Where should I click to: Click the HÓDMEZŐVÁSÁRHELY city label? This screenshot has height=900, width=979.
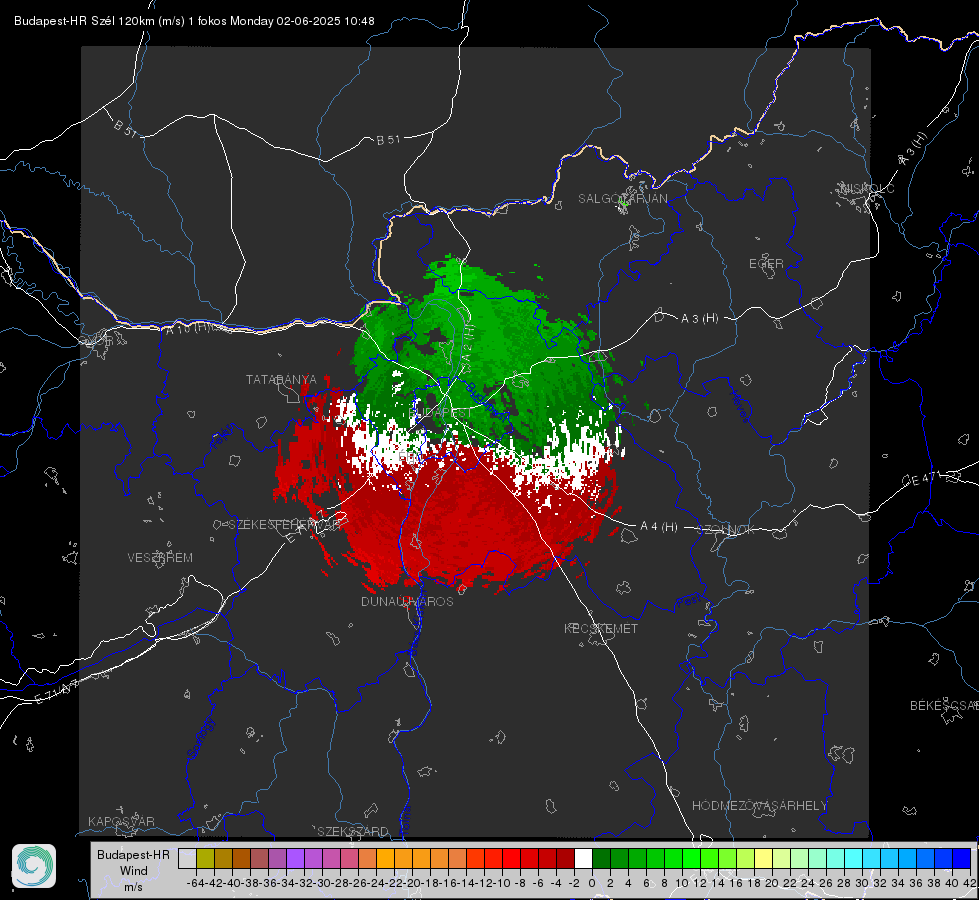[x=759, y=806]
